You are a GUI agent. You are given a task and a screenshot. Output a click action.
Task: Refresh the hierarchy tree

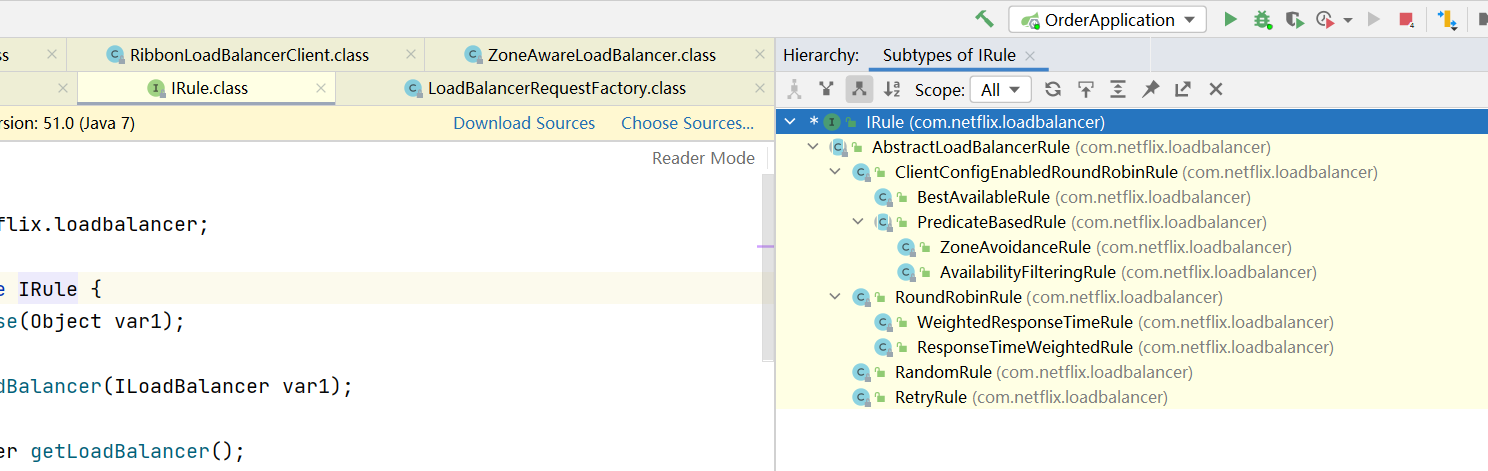point(1053,89)
